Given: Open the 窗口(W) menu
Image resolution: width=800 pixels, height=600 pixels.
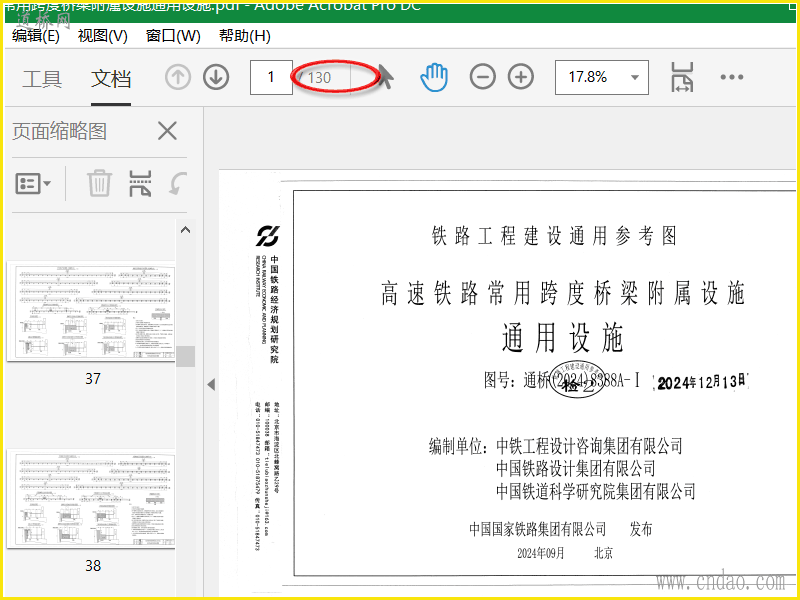Looking at the screenshot, I should (x=173, y=36).
